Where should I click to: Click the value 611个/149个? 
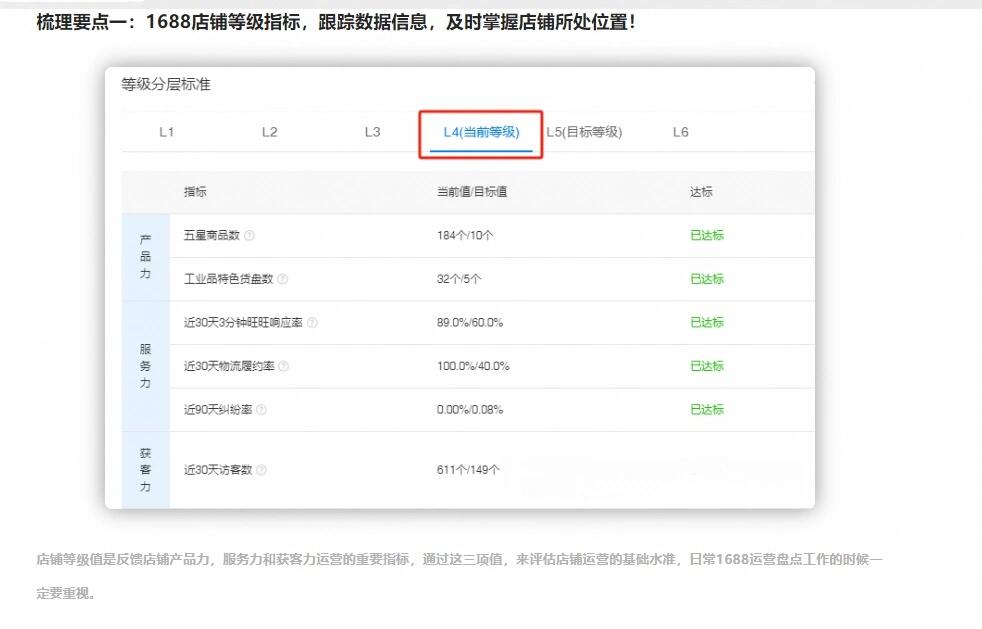(x=468, y=470)
